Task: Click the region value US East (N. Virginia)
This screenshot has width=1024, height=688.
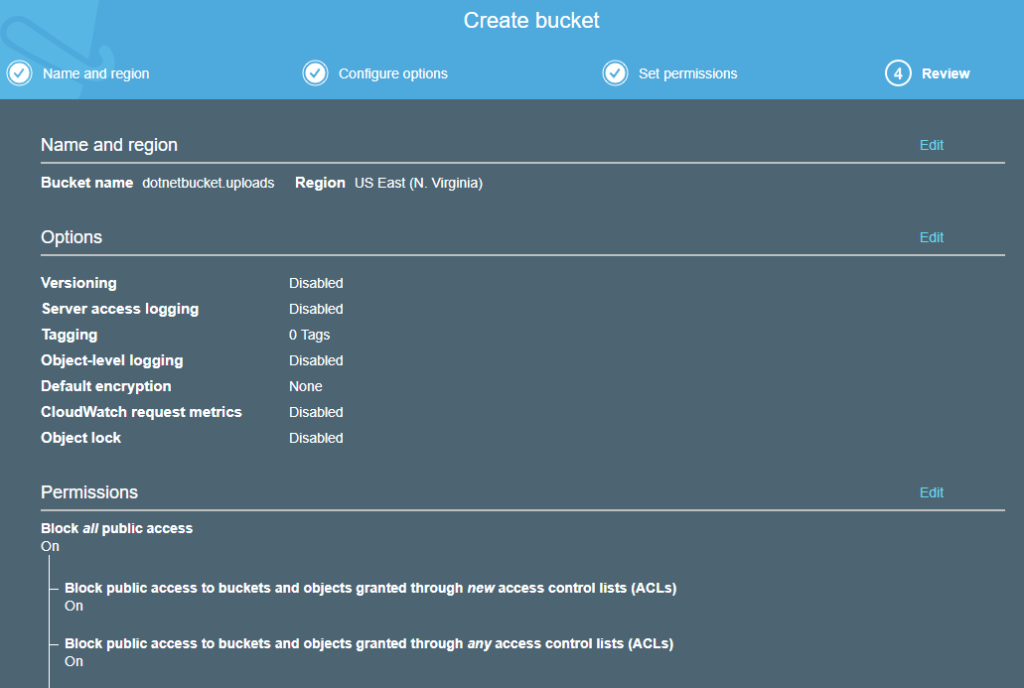Action: point(419,183)
